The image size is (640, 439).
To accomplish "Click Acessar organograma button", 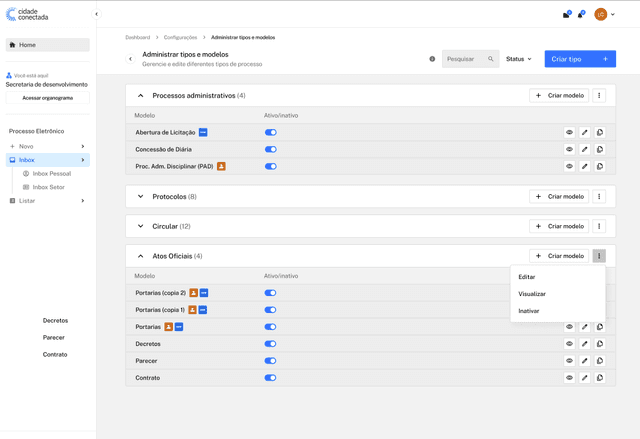I will coord(48,98).
